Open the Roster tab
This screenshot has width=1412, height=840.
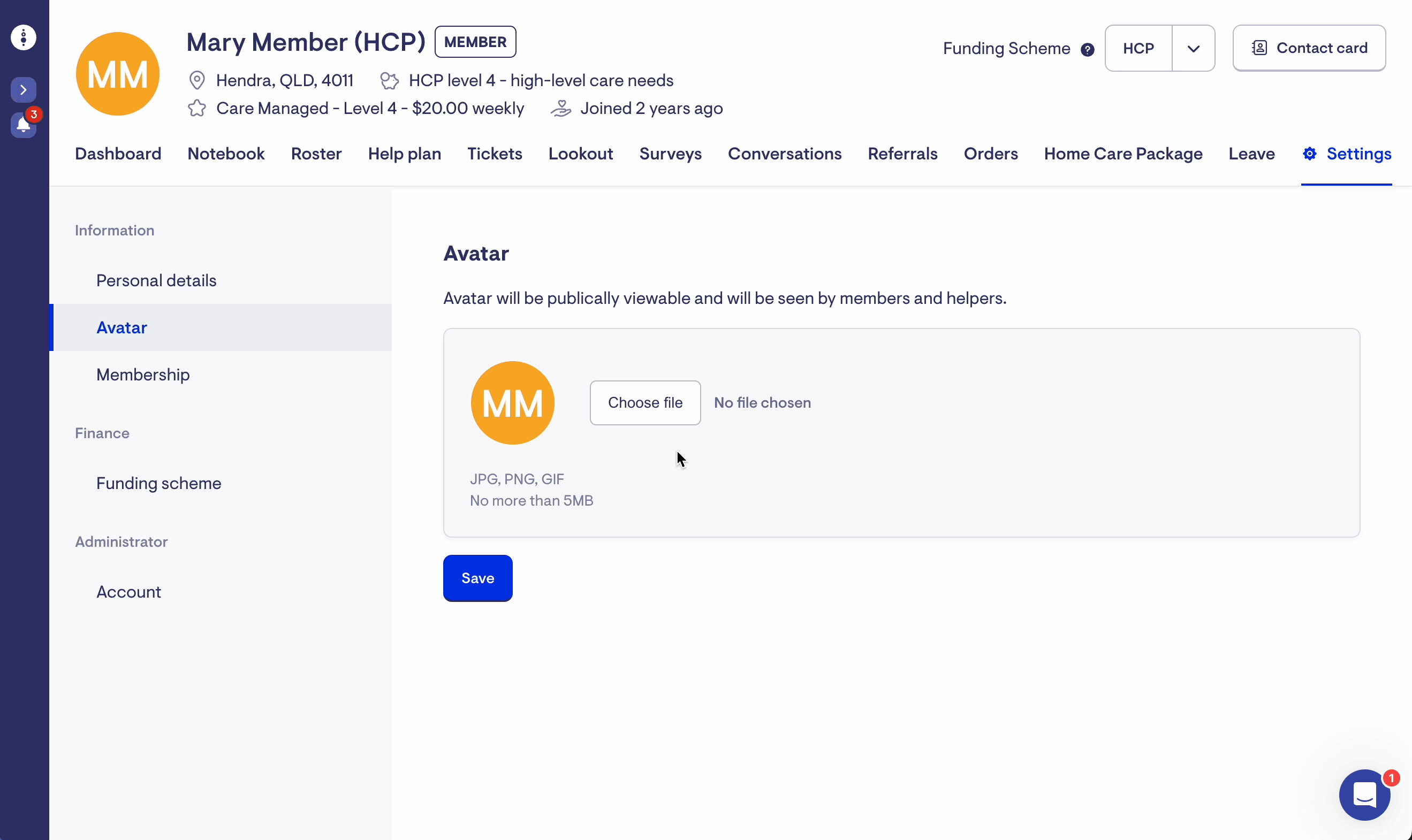coord(316,154)
